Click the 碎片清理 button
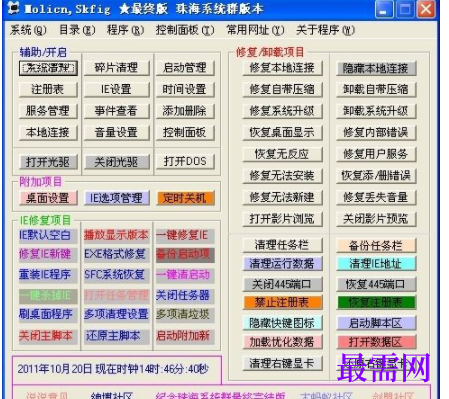This screenshot has width=449, height=399. pos(116,68)
